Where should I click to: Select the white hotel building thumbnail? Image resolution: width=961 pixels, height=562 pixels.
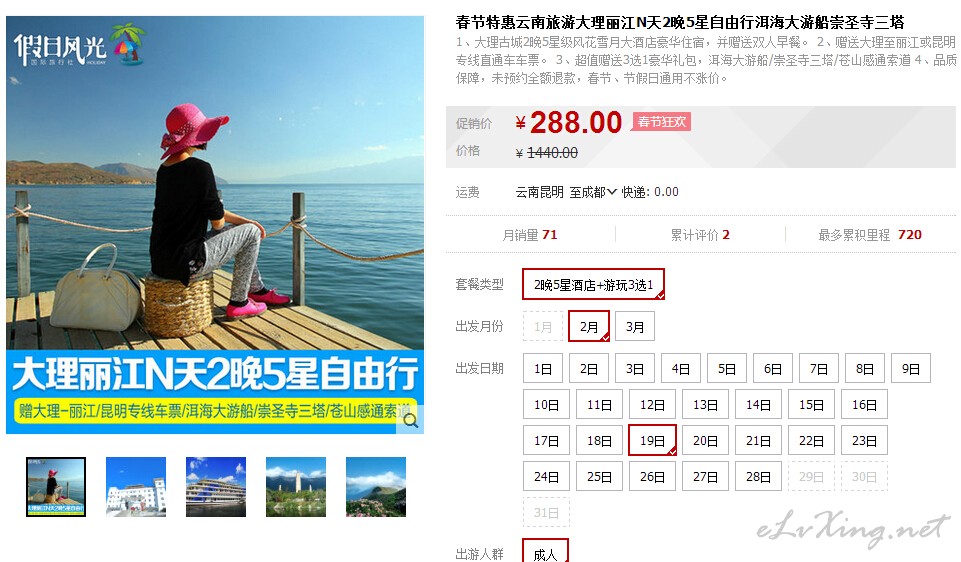click(x=136, y=487)
